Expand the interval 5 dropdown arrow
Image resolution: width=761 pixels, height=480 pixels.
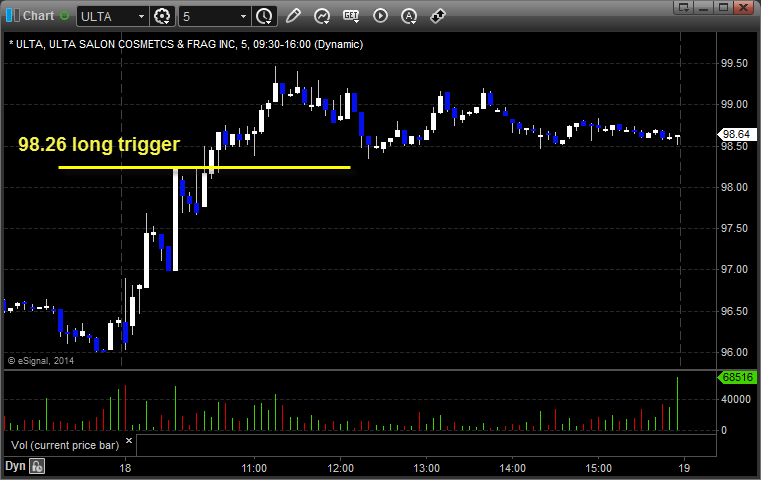(244, 17)
